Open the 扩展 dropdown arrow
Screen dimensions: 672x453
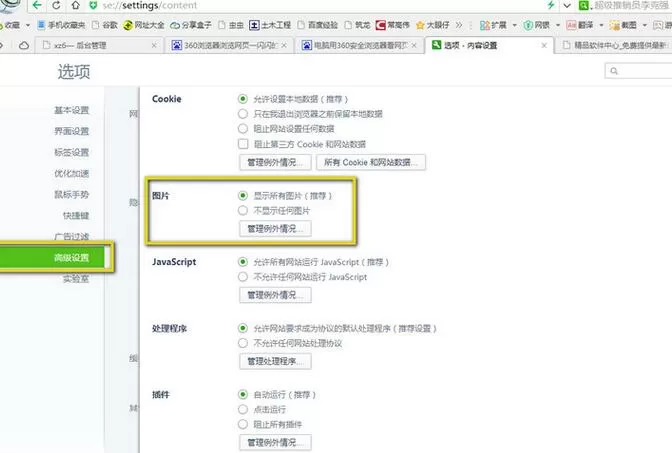(x=514, y=26)
